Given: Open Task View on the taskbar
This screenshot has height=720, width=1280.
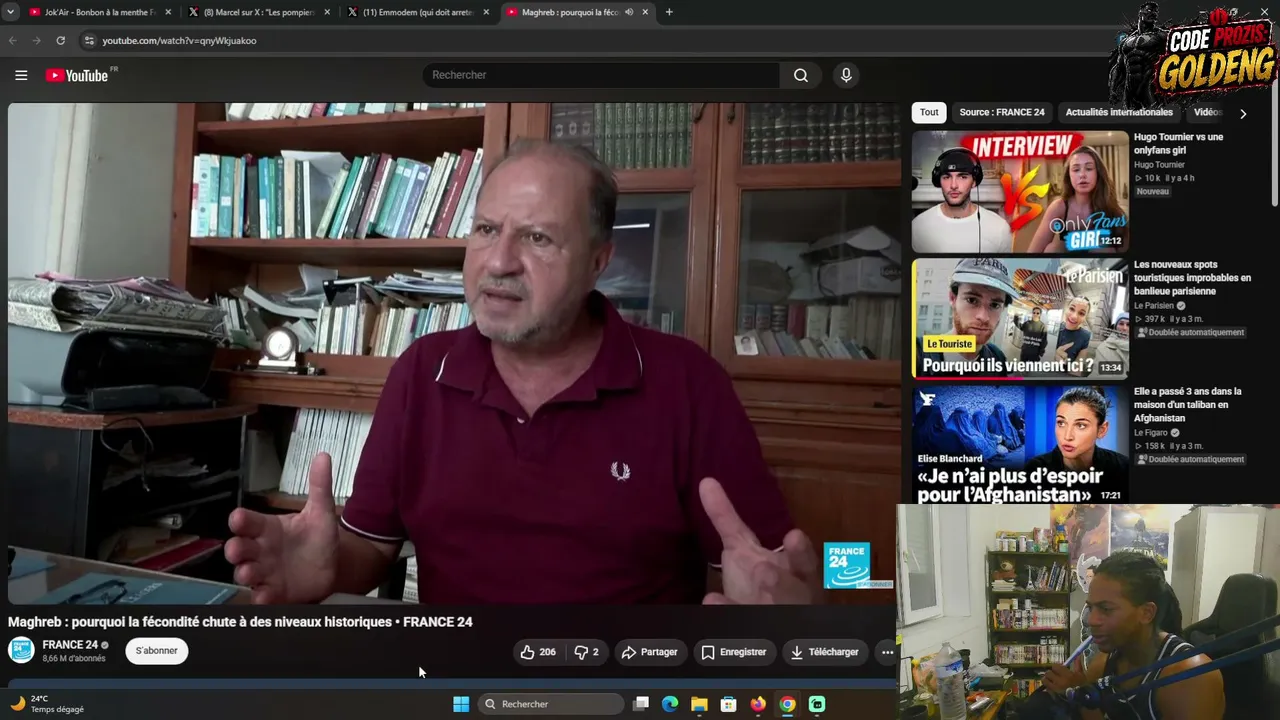Looking at the screenshot, I should 641,704.
